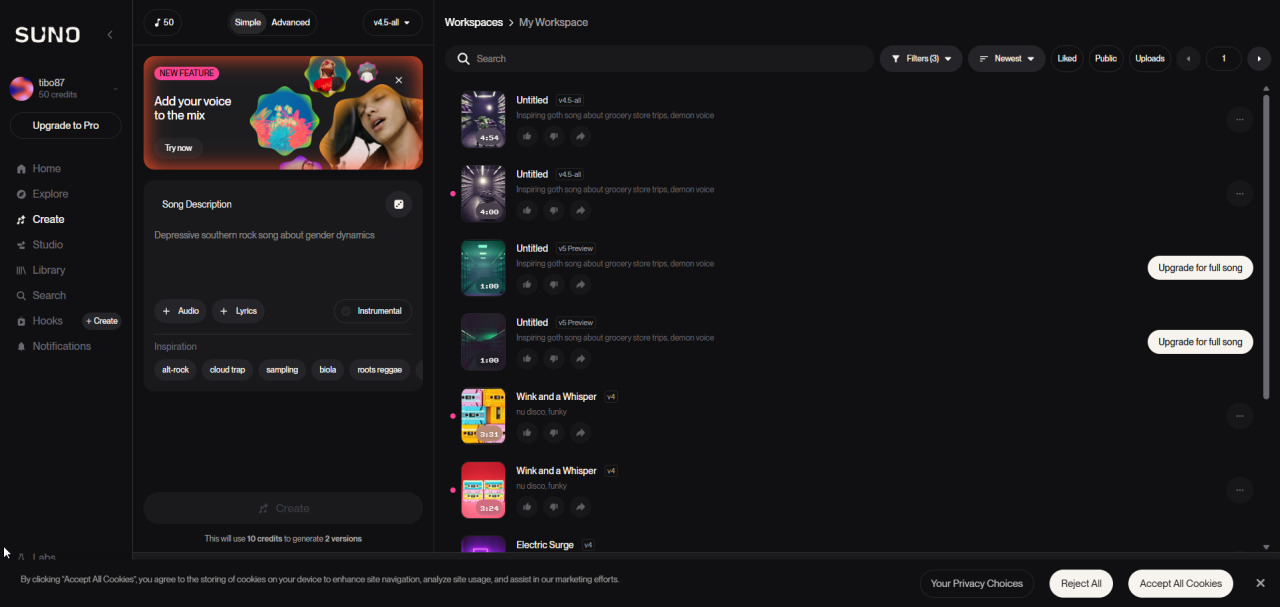This screenshot has height=607, width=1280.
Task: Go to Home in sidebar
Action: coord(46,169)
